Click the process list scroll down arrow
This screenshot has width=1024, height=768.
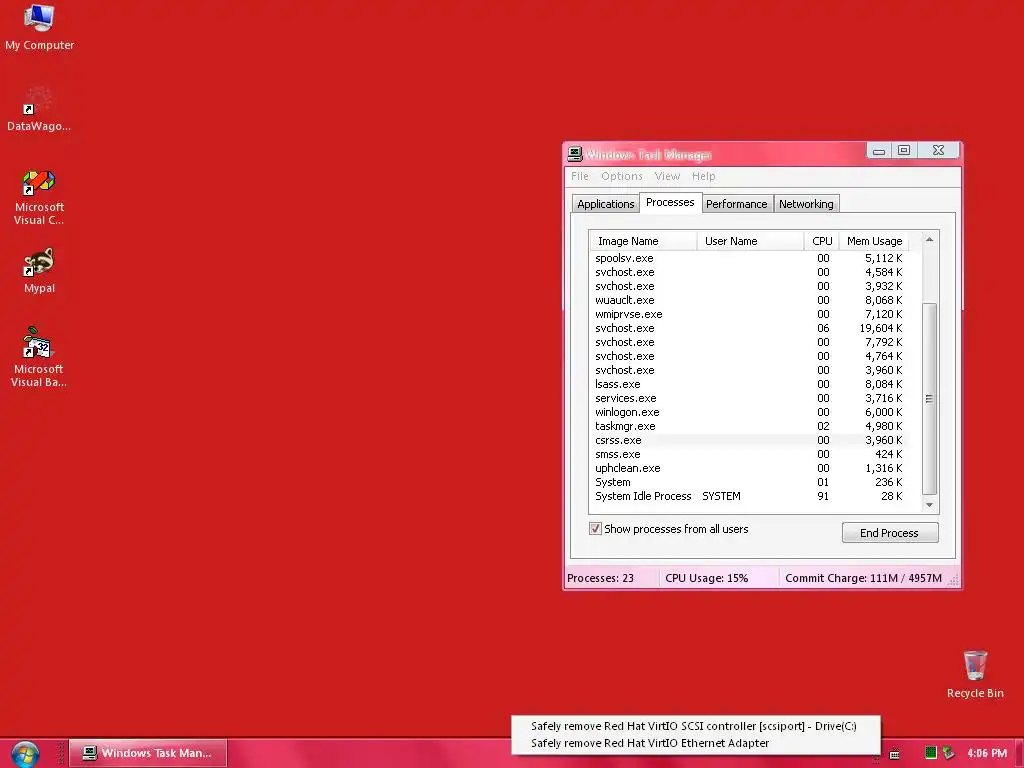[x=929, y=505]
